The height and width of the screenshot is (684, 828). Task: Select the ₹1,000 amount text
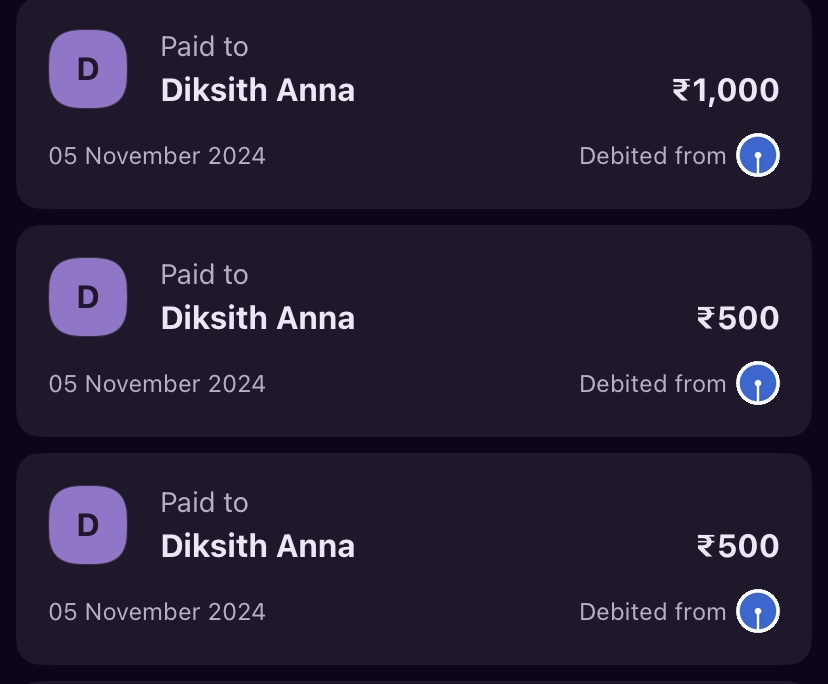pyautogui.click(x=726, y=91)
